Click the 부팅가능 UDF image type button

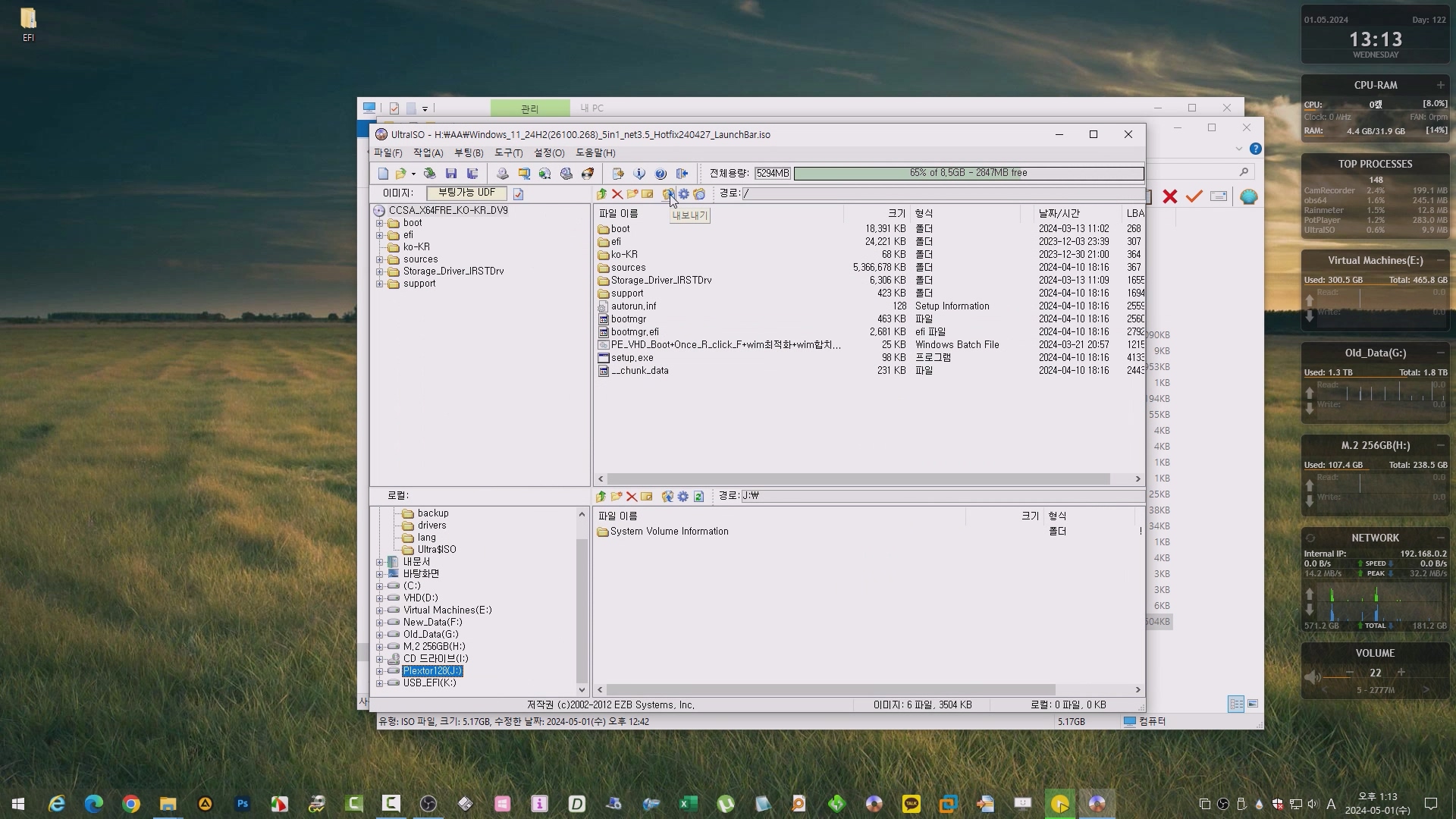[466, 193]
